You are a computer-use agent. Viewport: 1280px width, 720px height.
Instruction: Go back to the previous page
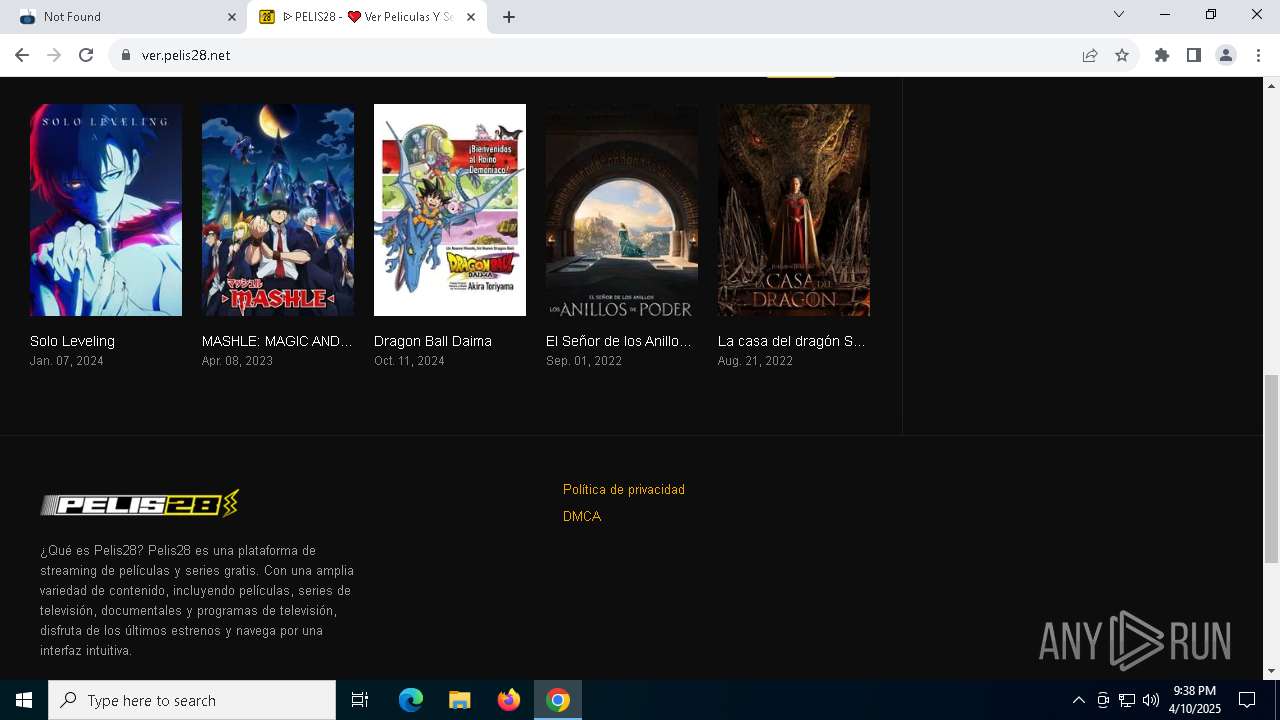(x=22, y=55)
